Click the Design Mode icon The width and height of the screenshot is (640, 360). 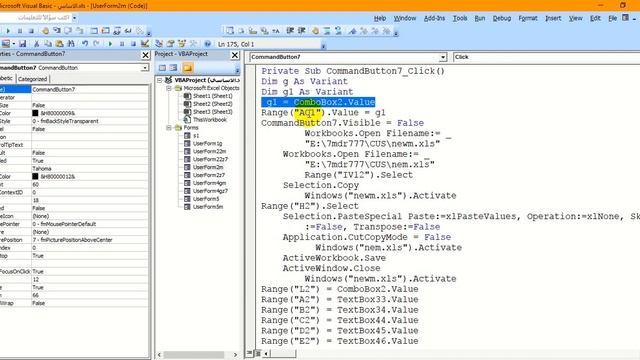145,44
